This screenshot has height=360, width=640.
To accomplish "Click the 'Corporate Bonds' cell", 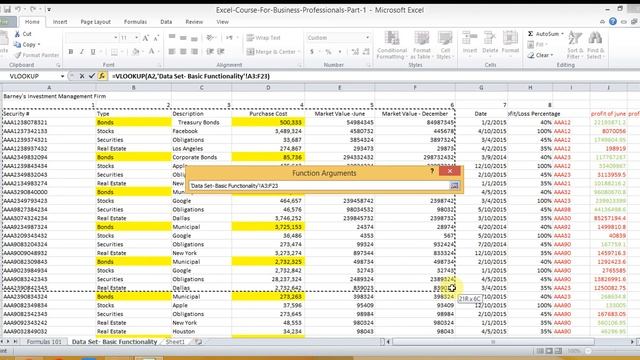I will click(x=202, y=157).
